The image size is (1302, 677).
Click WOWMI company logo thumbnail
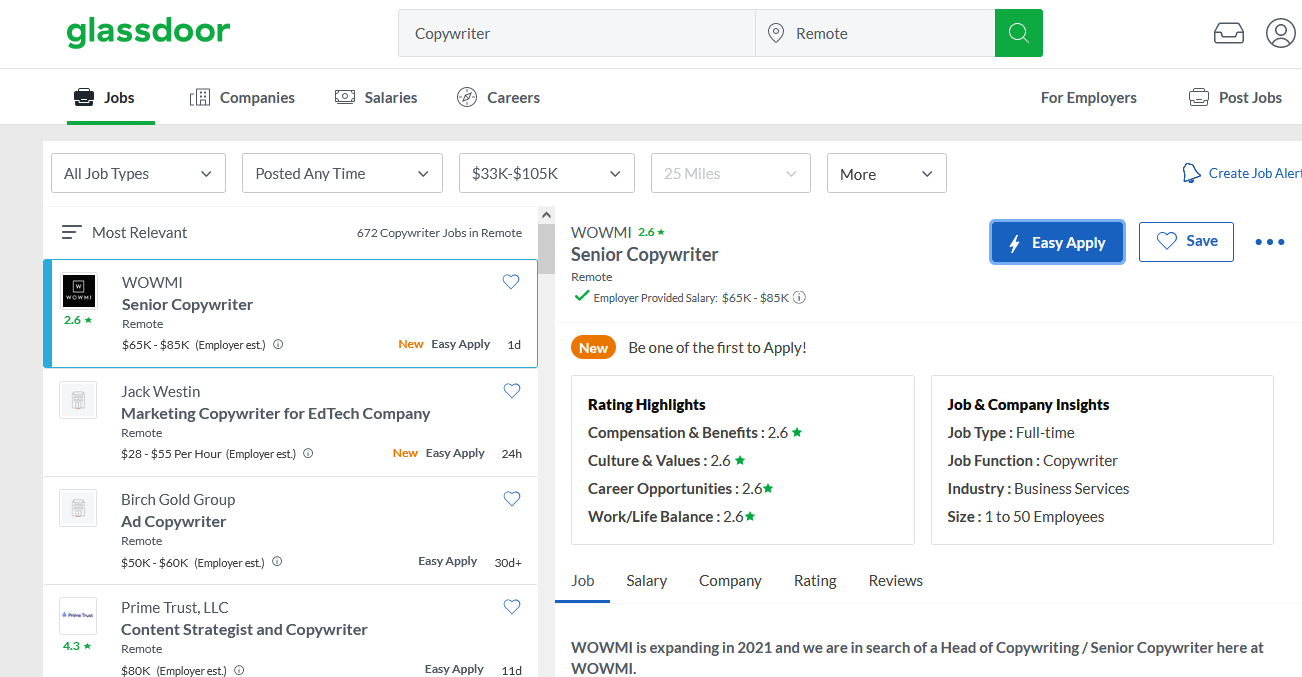[x=78, y=291]
